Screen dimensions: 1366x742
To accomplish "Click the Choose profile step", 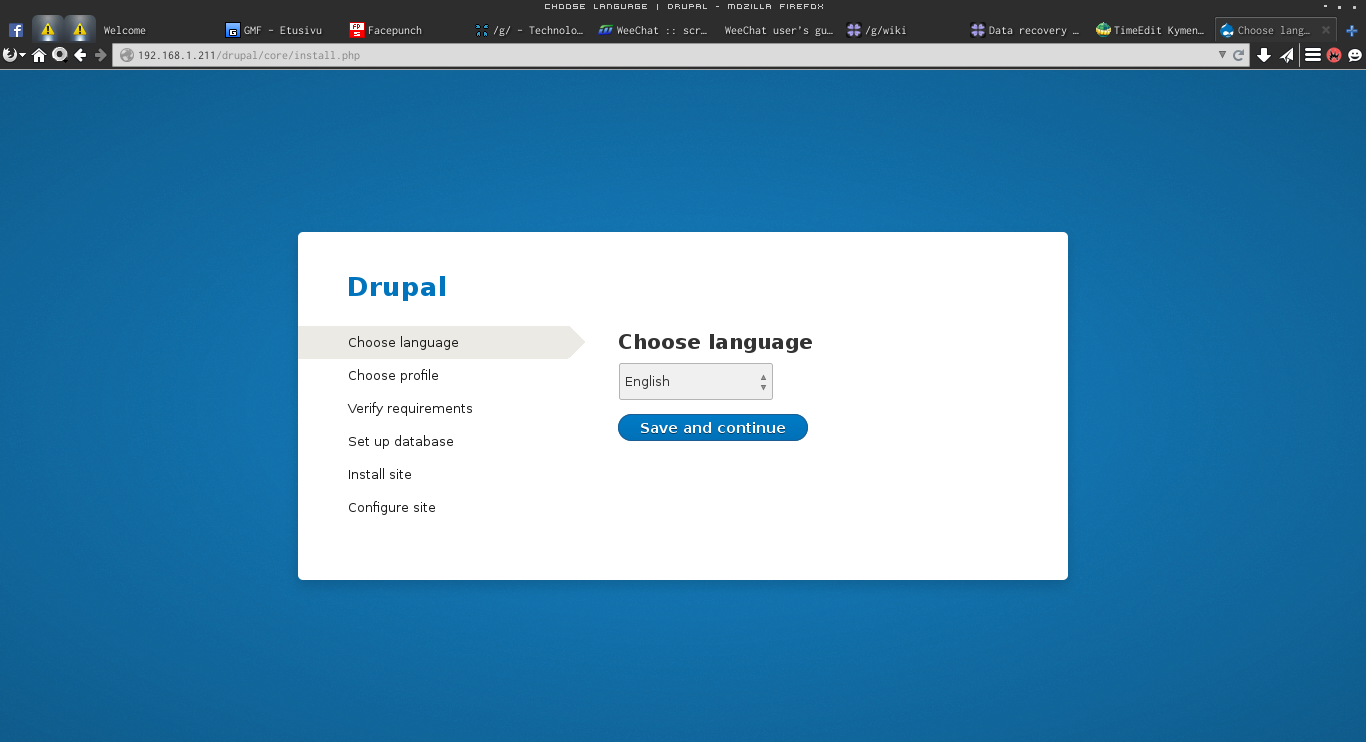I will click(393, 375).
